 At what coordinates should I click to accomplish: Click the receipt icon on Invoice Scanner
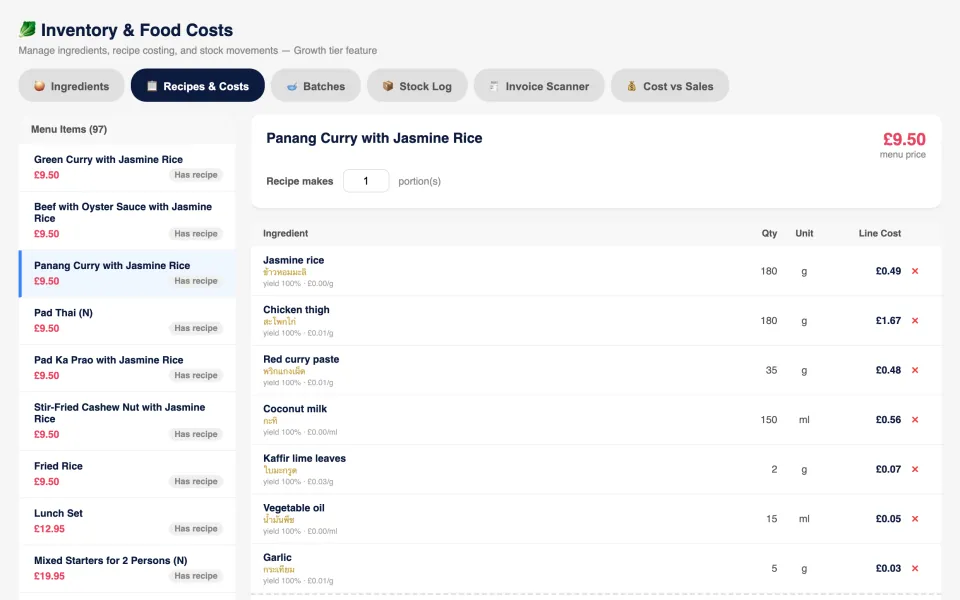493,86
